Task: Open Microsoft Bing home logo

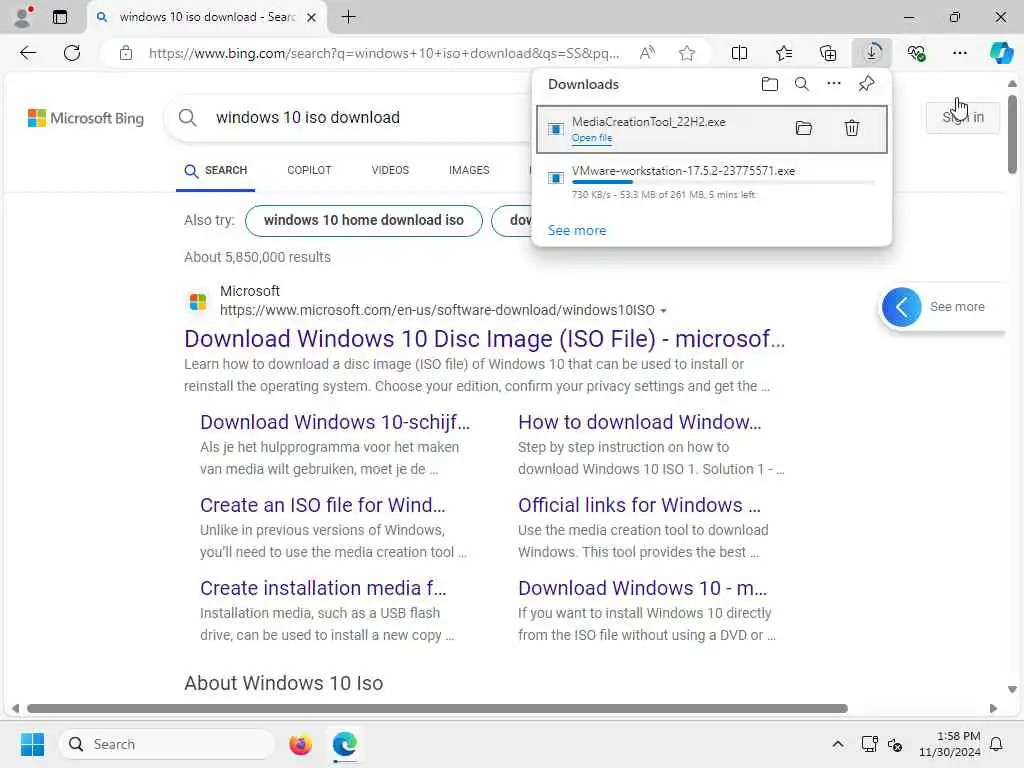Action: tap(86, 118)
